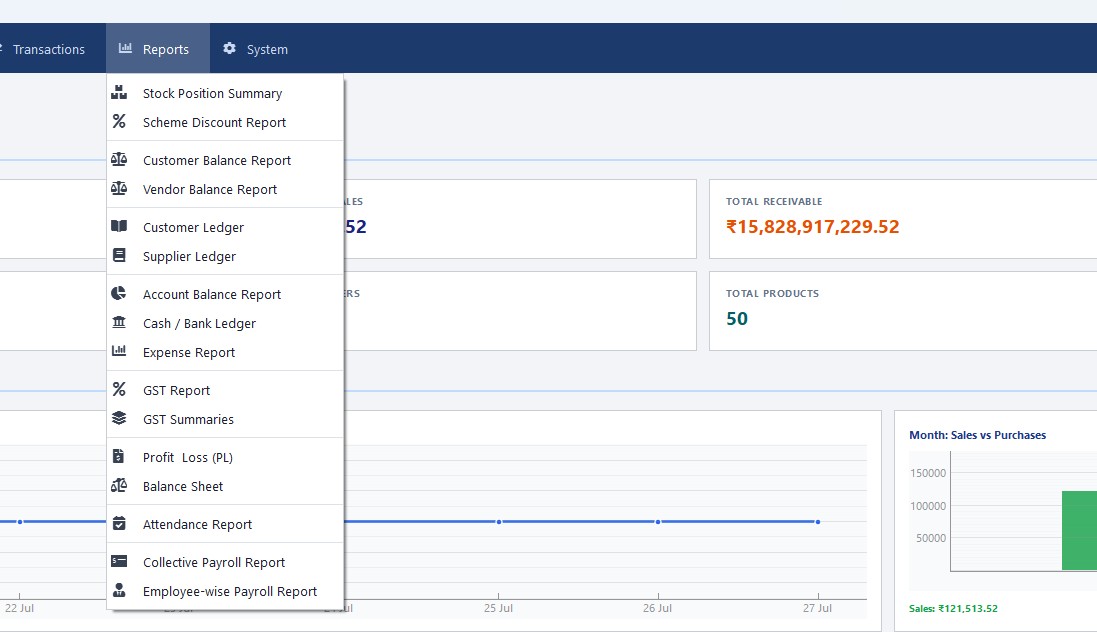Expand the System menu in the navbar

(255, 48)
